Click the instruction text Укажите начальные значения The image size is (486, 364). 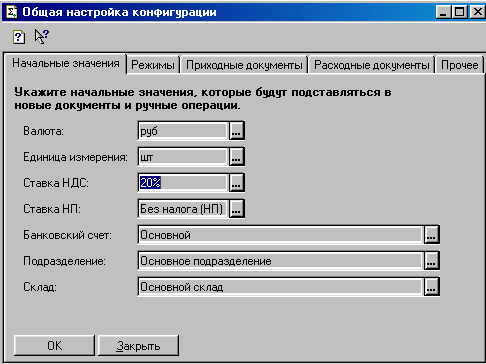pyautogui.click(x=203, y=99)
